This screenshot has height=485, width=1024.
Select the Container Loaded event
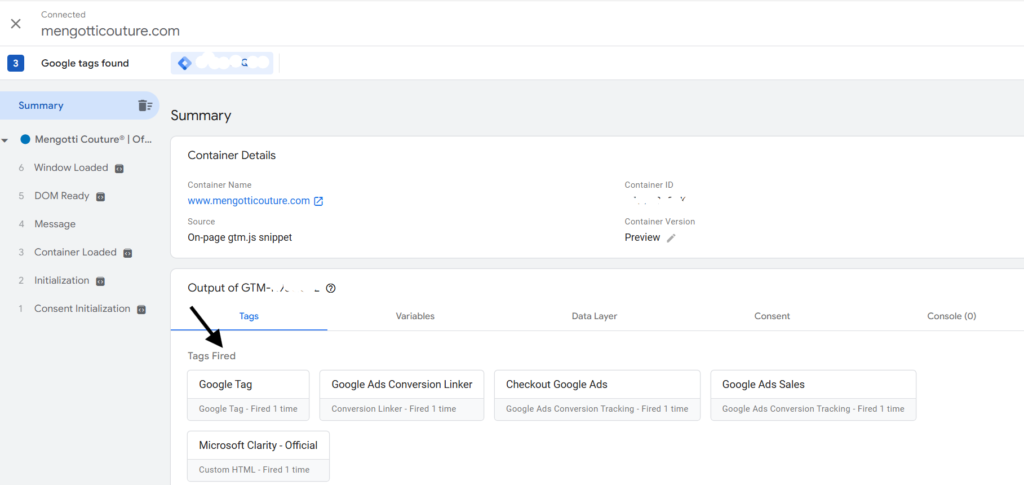[75, 252]
